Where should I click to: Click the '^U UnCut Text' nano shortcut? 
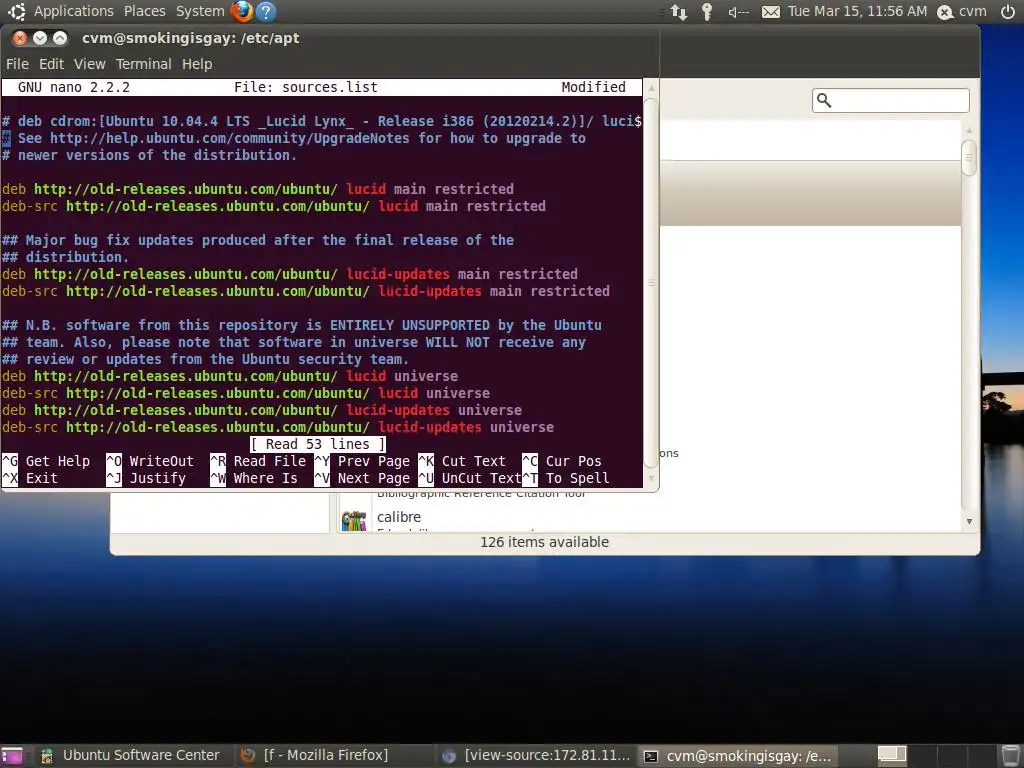[x=470, y=478]
